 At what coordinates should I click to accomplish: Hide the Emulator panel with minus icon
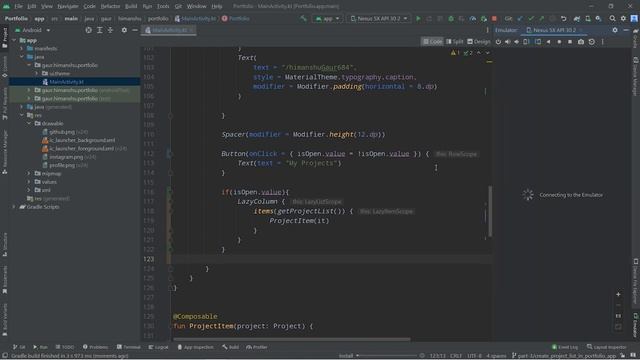coord(626,30)
